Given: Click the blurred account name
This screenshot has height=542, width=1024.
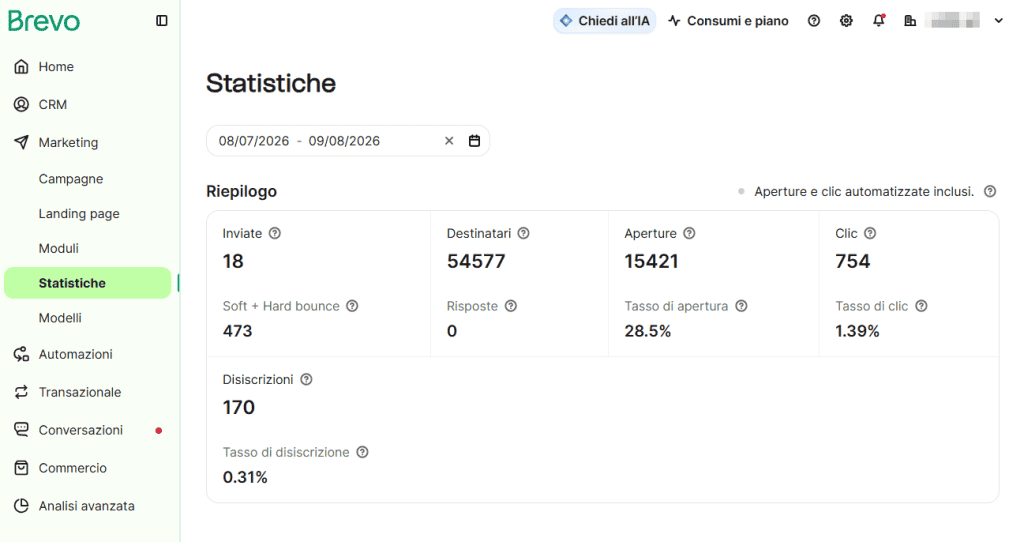Looking at the screenshot, I should (953, 21).
